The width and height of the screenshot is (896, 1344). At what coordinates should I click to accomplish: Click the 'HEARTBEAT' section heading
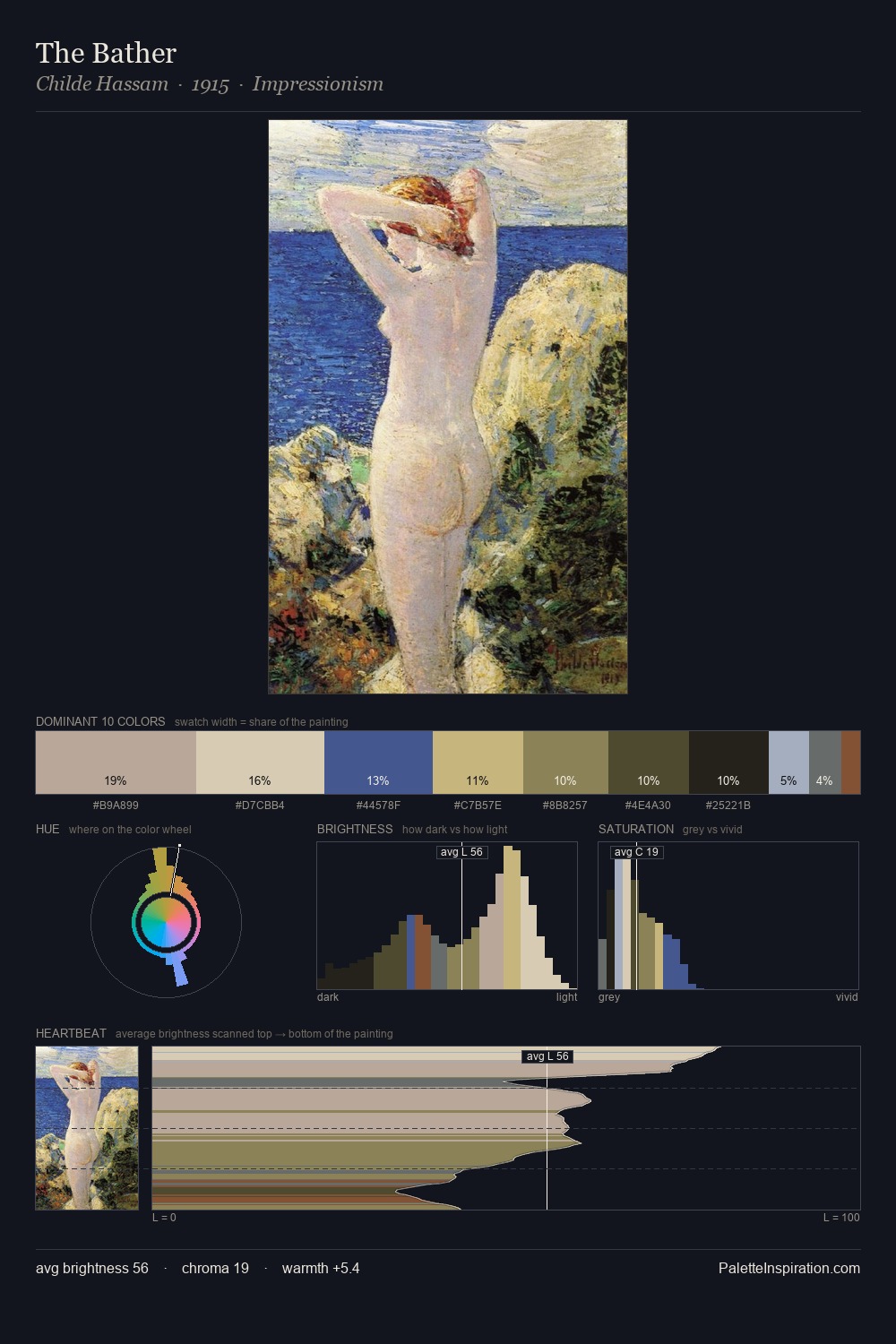pyautogui.click(x=71, y=1033)
